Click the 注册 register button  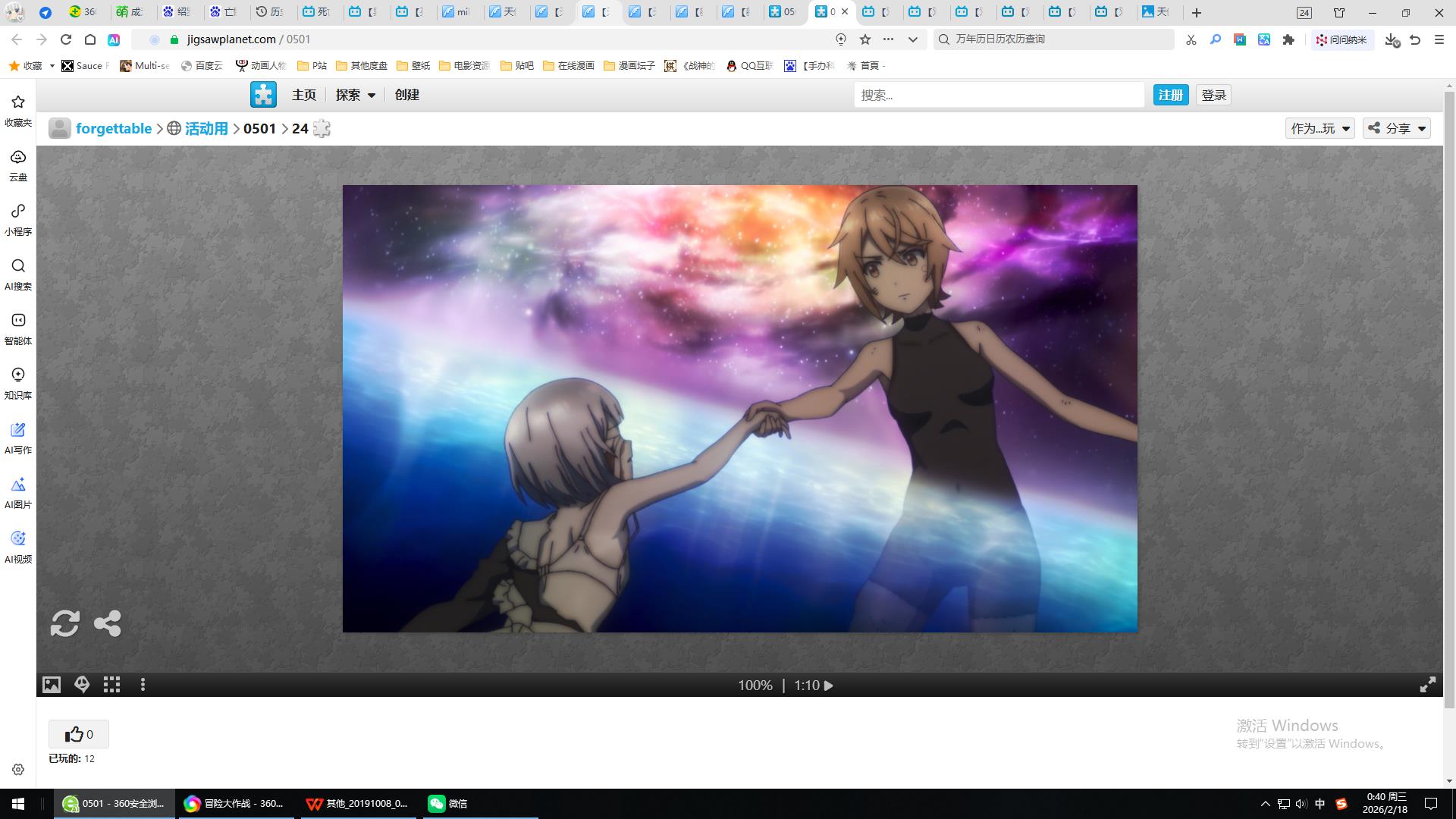coord(1170,95)
